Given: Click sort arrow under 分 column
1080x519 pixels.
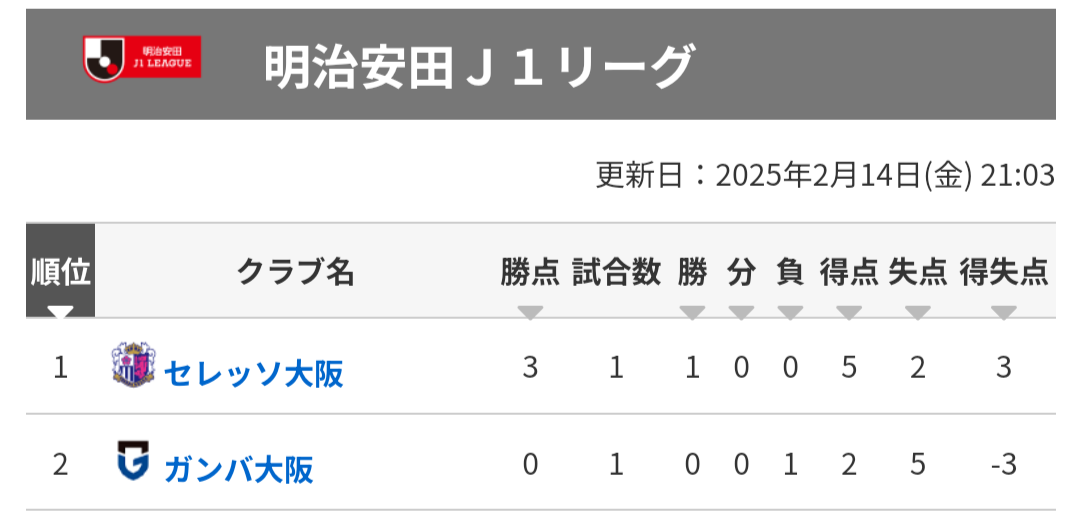Looking at the screenshot, I should click(x=741, y=312).
